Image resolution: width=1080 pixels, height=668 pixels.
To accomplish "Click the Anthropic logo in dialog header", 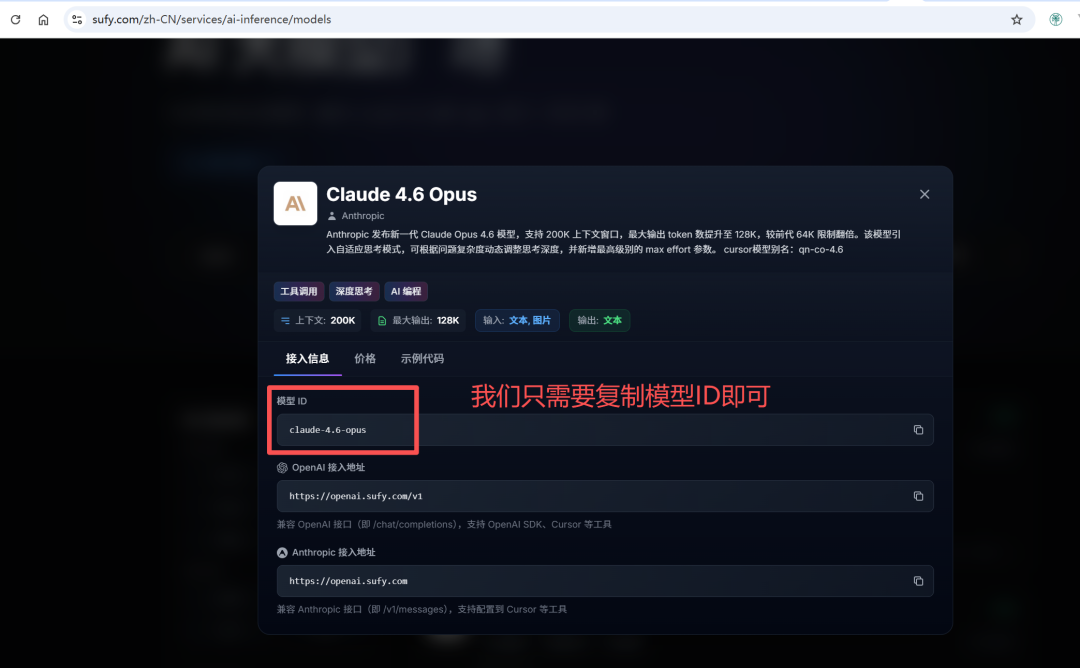I will coord(295,204).
